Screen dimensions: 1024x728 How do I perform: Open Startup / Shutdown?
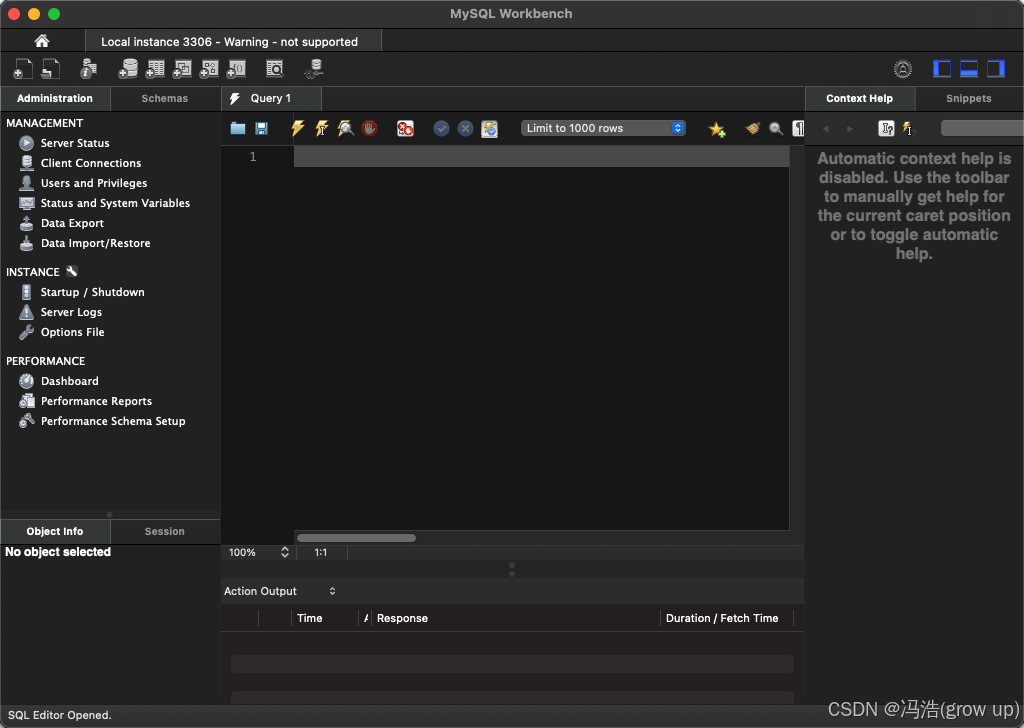pyautogui.click(x=92, y=292)
